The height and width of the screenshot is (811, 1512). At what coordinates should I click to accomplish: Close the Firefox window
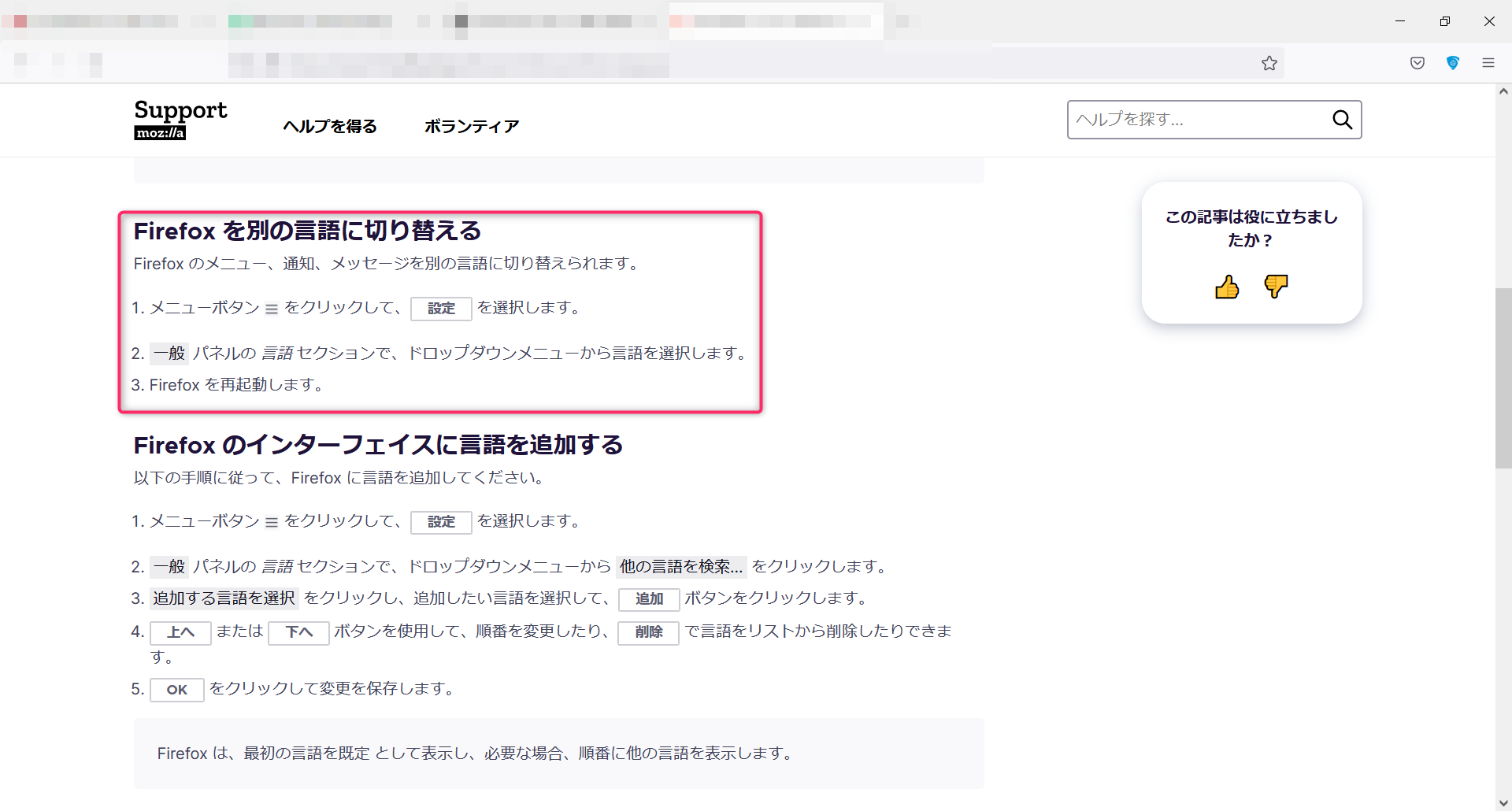(1489, 21)
